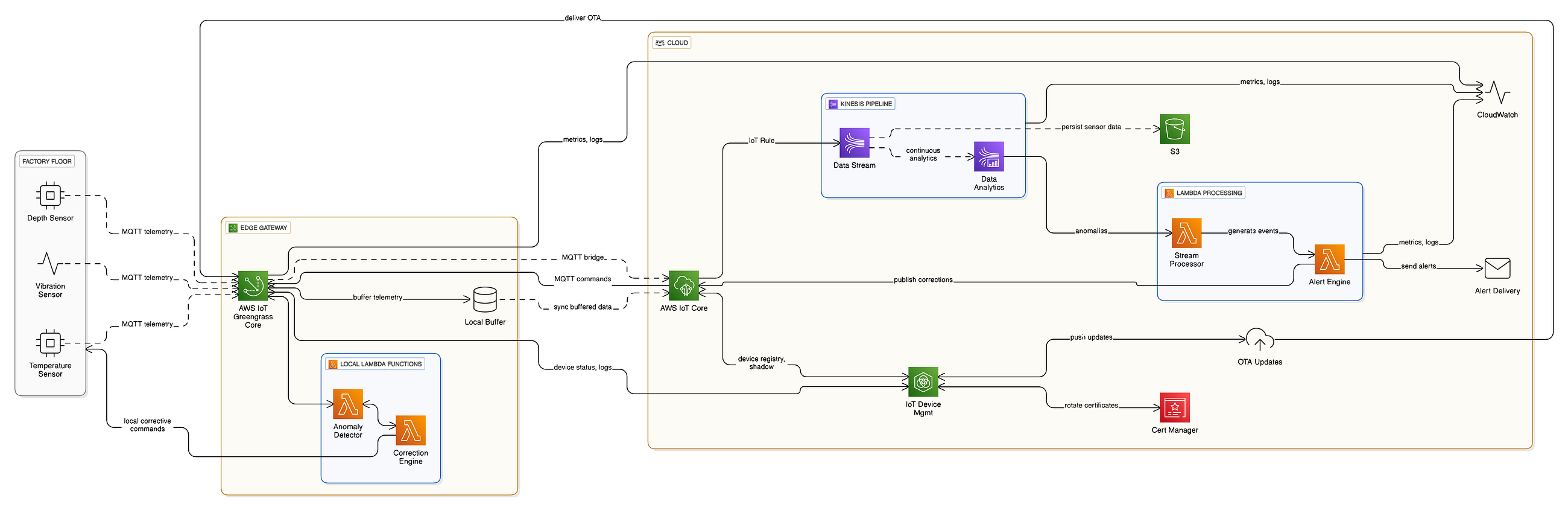Viewport: 1568px width, 510px height.
Task: Select the Vibration Sensor waveform icon
Action: [51, 264]
